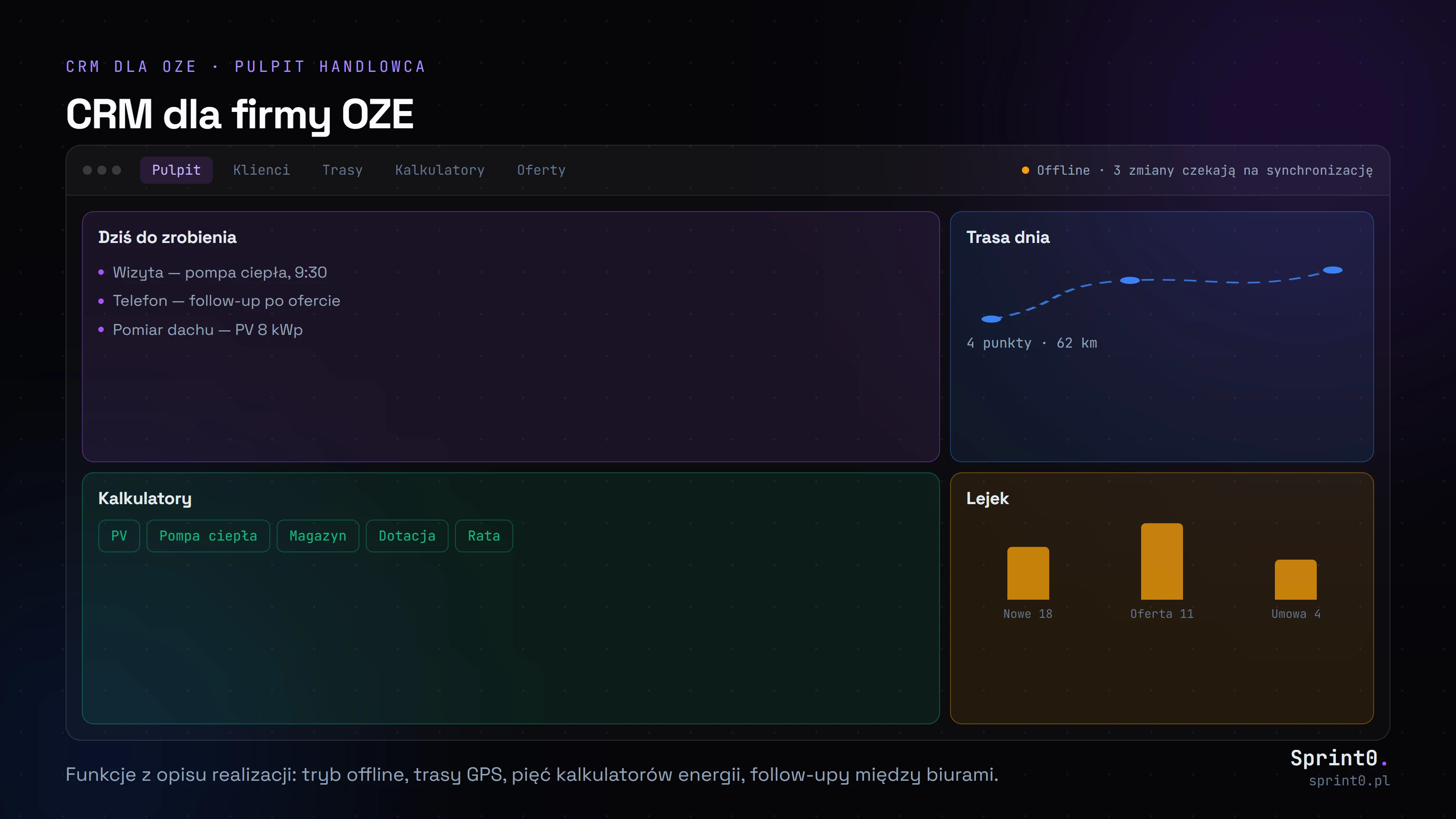The image size is (1456, 819).
Task: Launch the Magazyn calculator
Action: click(x=318, y=536)
